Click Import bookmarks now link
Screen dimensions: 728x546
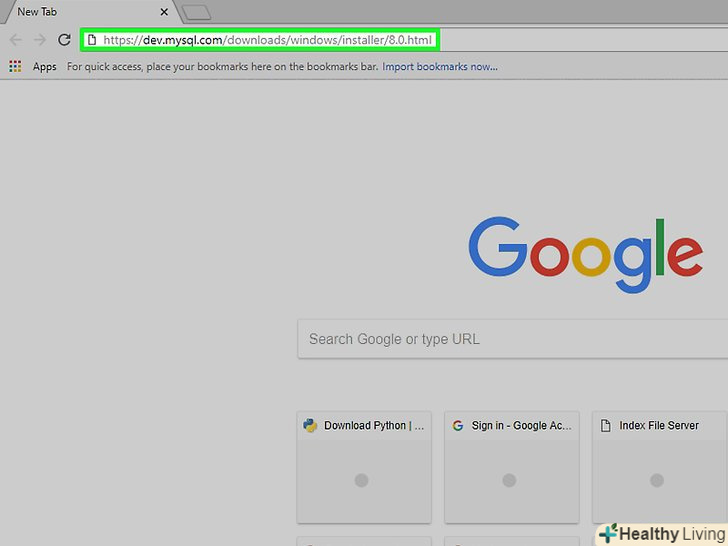tap(440, 66)
